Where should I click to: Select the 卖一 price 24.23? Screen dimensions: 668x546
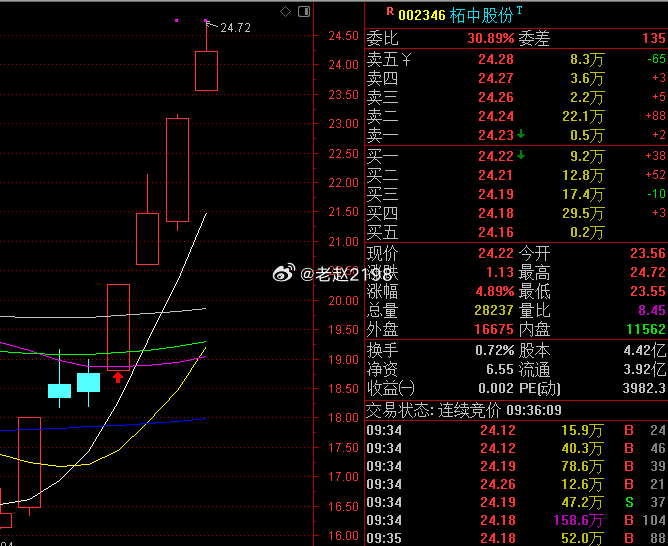coord(496,135)
